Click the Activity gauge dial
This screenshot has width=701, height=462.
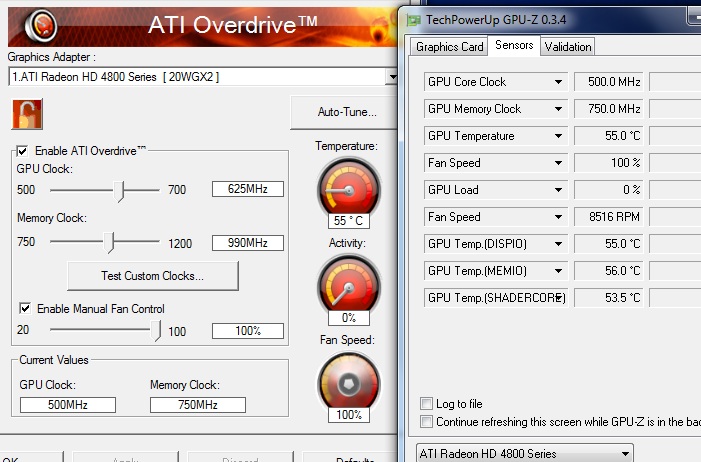349,284
